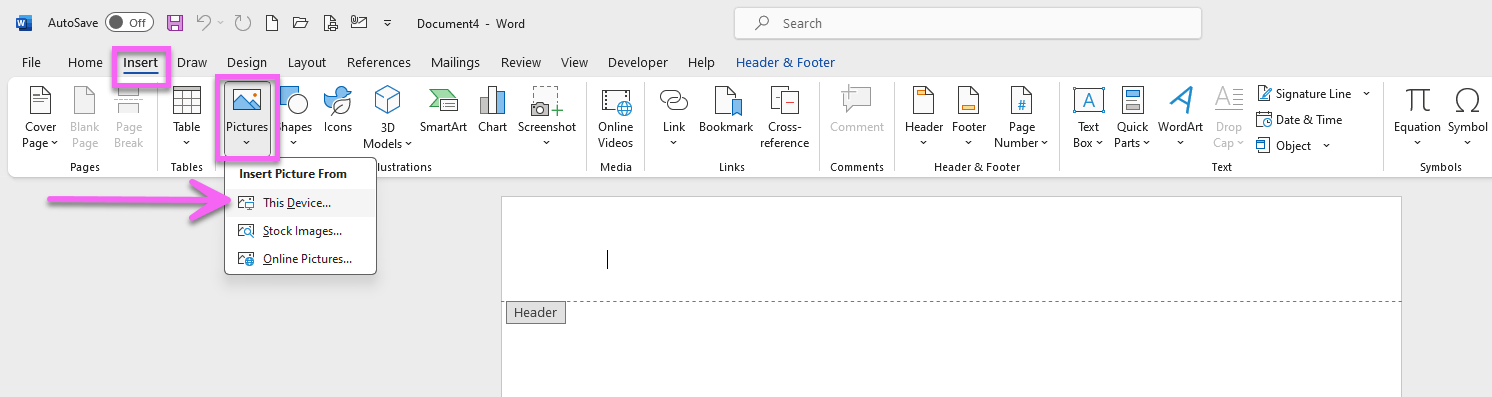Switch to the Draw tab
The height and width of the screenshot is (397, 1492).
pos(192,62)
